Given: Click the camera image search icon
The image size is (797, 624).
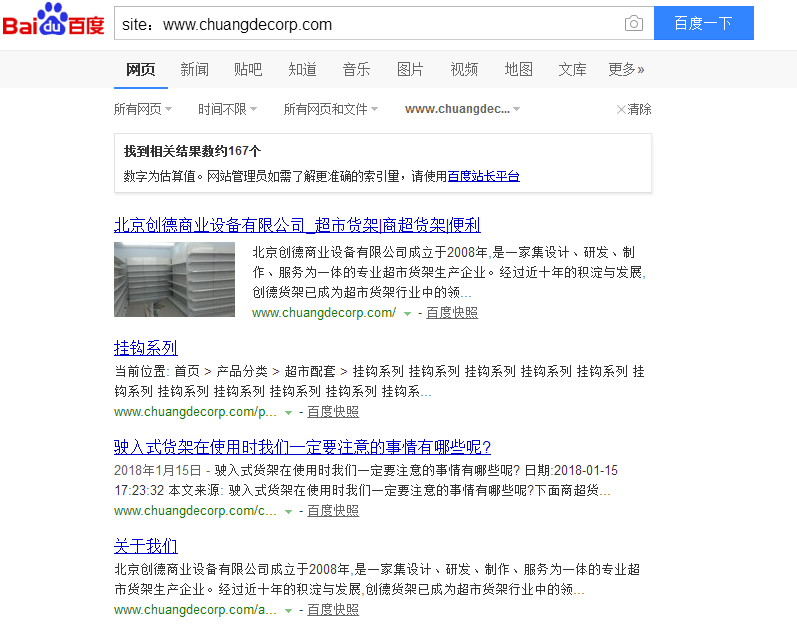Looking at the screenshot, I should click(x=633, y=24).
